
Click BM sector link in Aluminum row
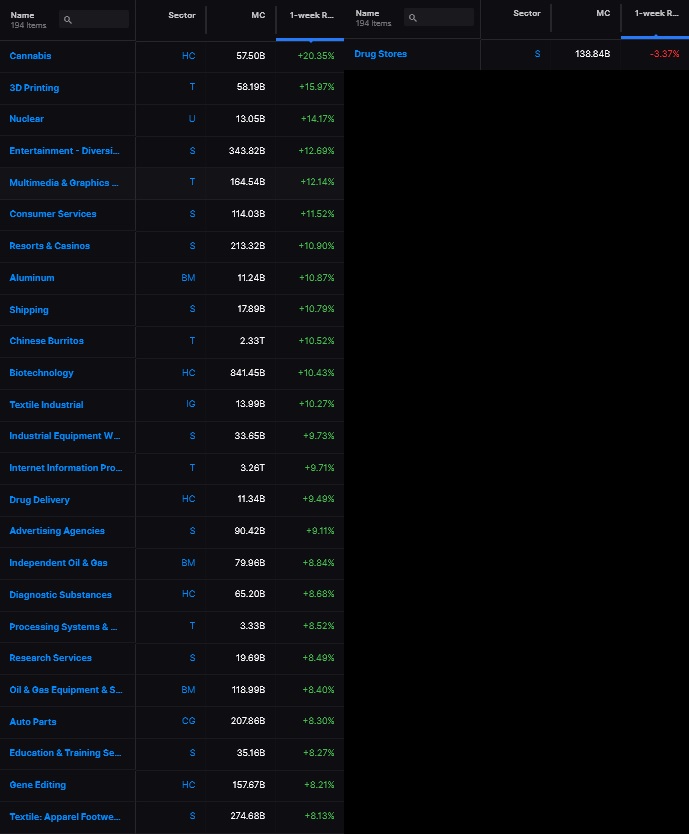click(x=188, y=278)
